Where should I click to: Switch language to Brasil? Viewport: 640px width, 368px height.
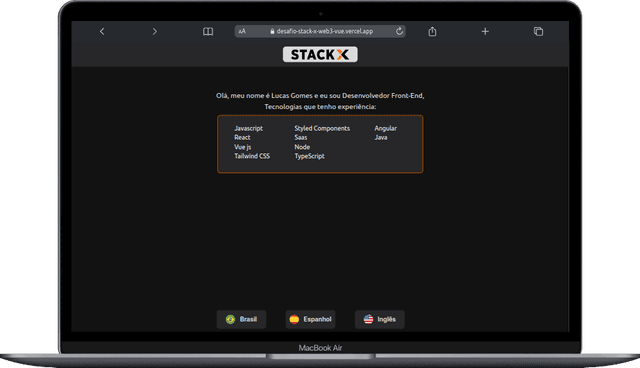(x=241, y=319)
